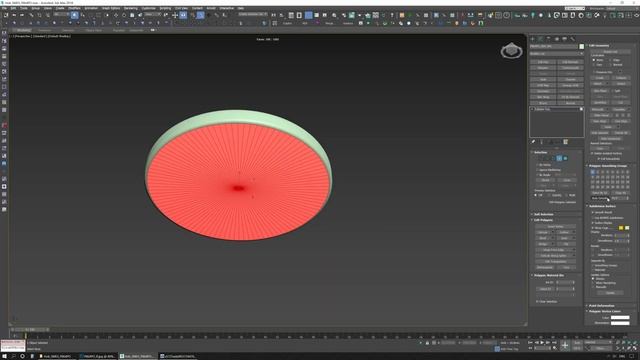Toggle Pin Stack under modifier stack
This screenshot has height=360, width=640.
(x=533, y=142)
